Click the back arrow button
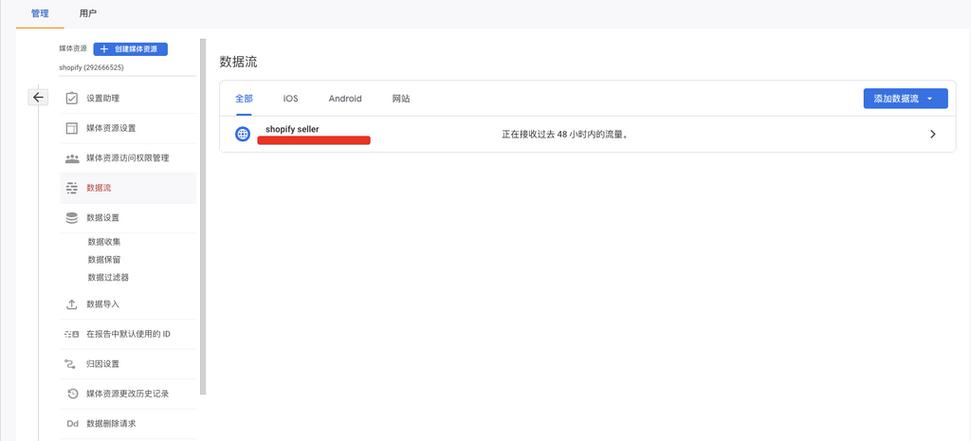This screenshot has height=441, width=971. click(38, 97)
